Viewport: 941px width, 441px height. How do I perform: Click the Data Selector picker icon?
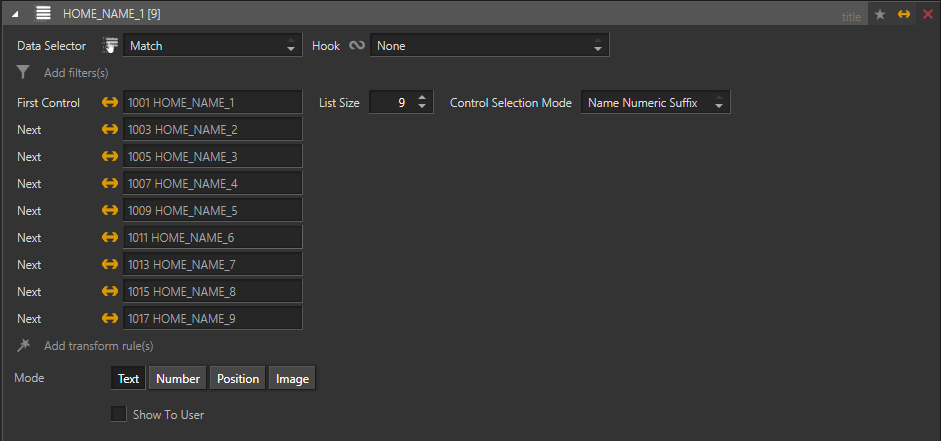point(110,46)
